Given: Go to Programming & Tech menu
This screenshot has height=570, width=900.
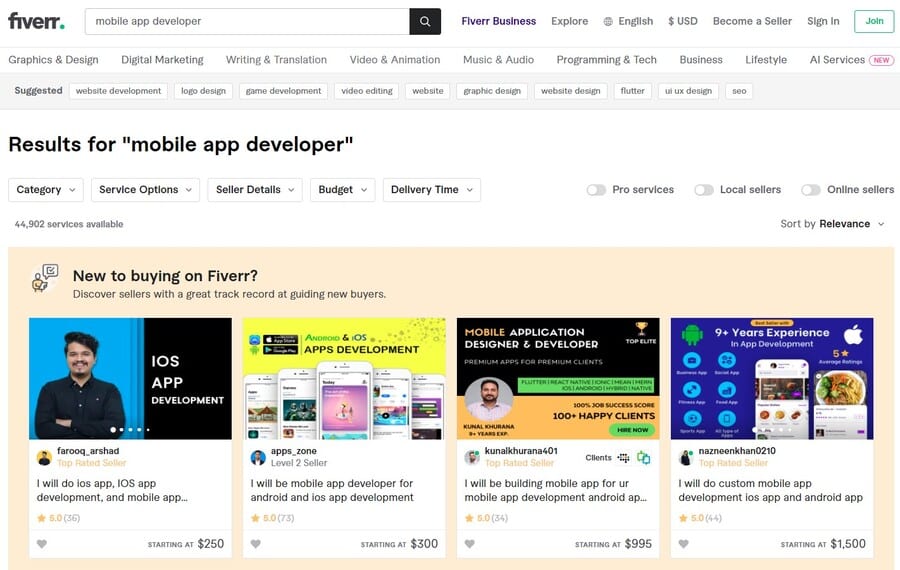Looking at the screenshot, I should [606, 60].
